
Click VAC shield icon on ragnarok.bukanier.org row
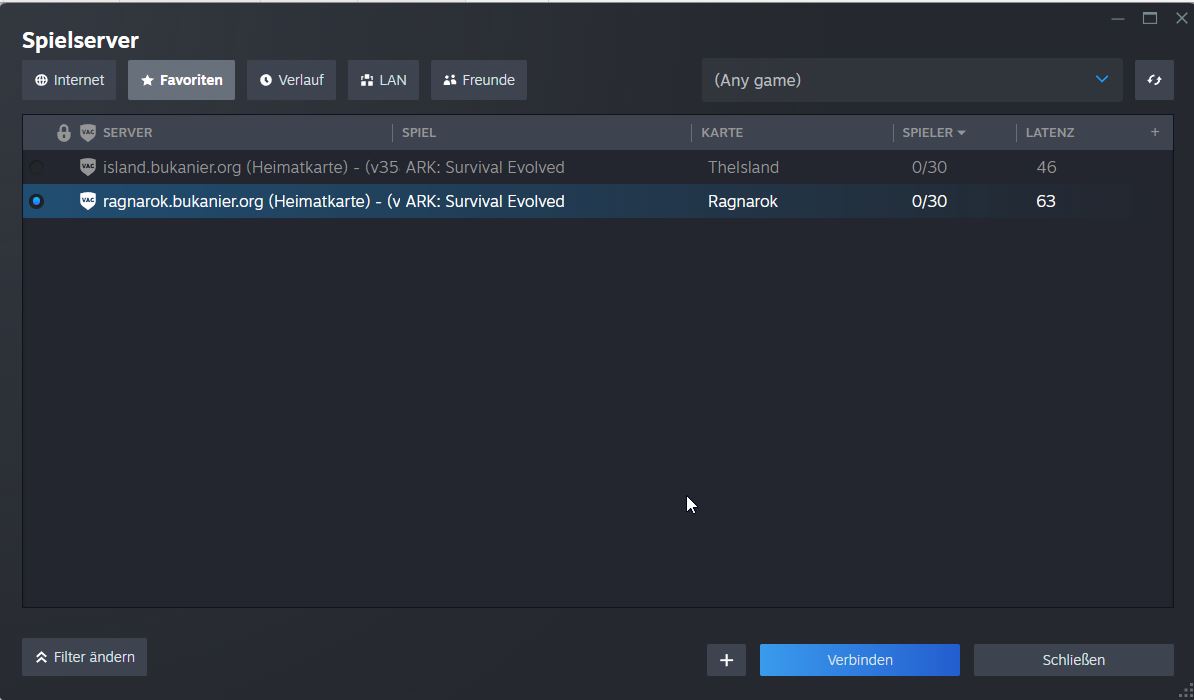click(88, 201)
